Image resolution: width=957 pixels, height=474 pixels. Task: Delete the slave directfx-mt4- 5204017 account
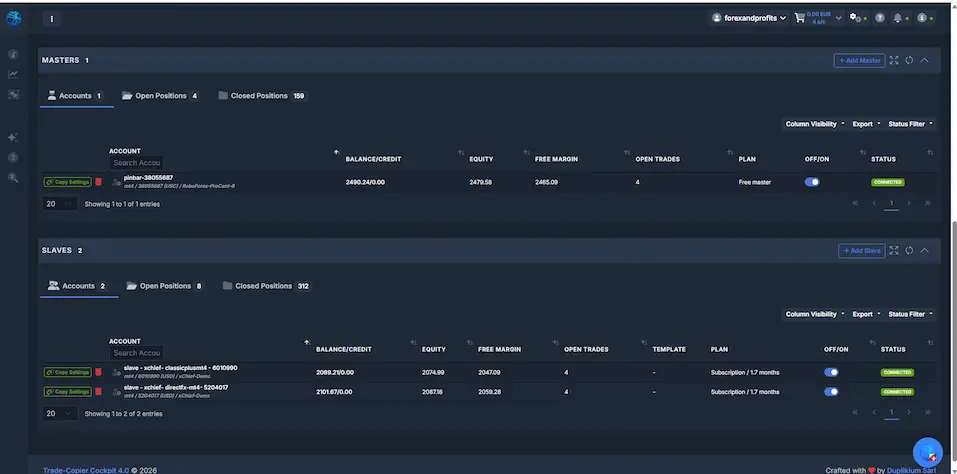point(99,392)
